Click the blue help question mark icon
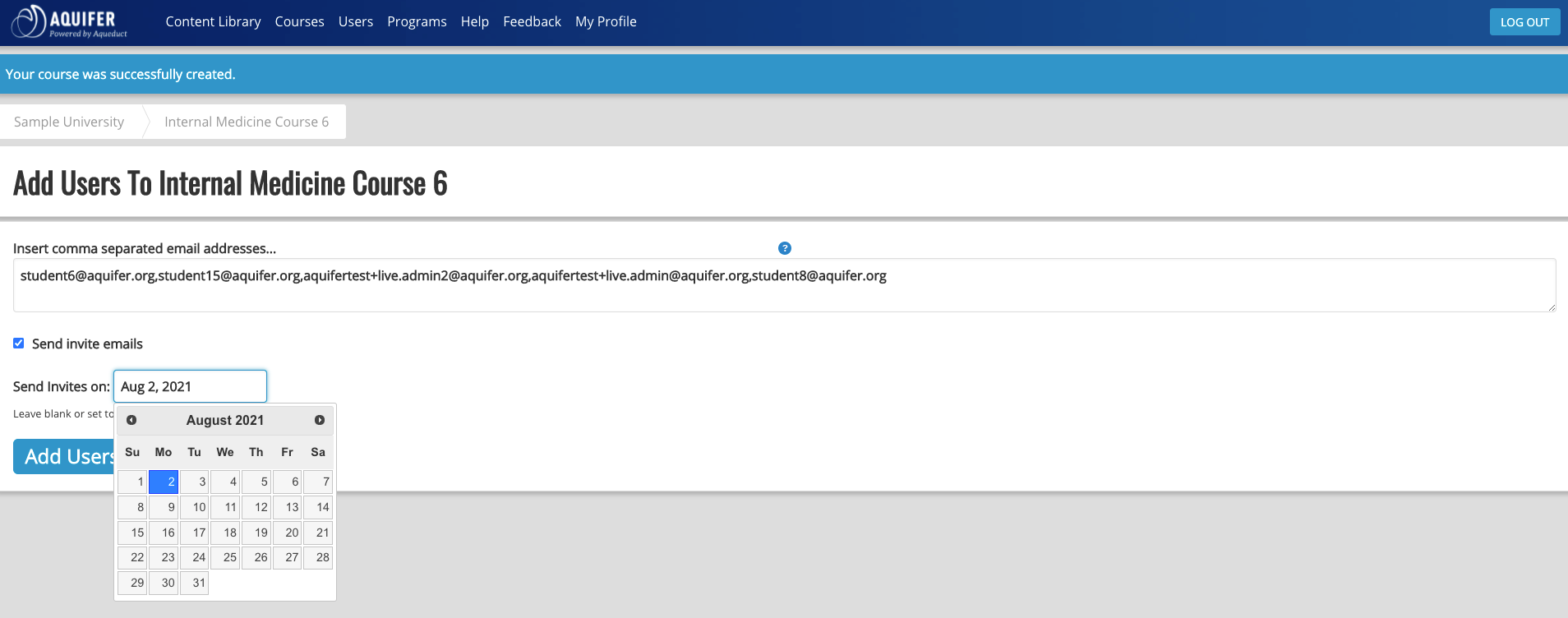This screenshot has width=1568, height=618. 785,248
